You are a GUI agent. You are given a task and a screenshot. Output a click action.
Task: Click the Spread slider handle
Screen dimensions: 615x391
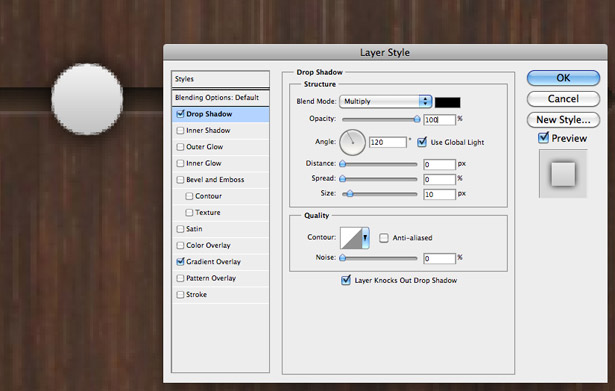[342, 178]
